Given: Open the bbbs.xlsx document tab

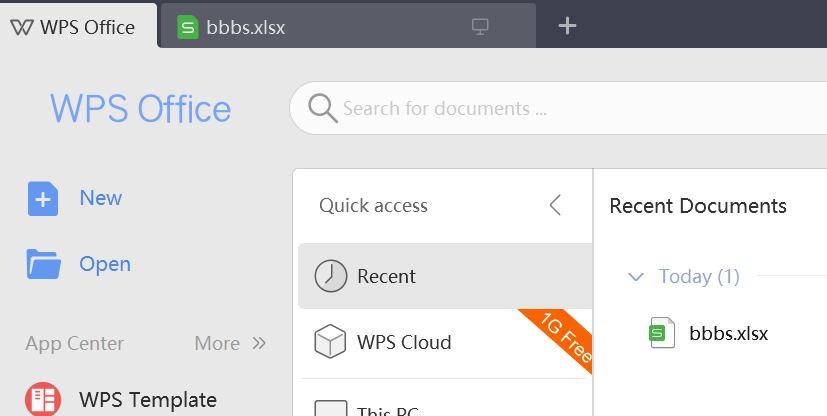Looking at the screenshot, I should coord(348,26).
